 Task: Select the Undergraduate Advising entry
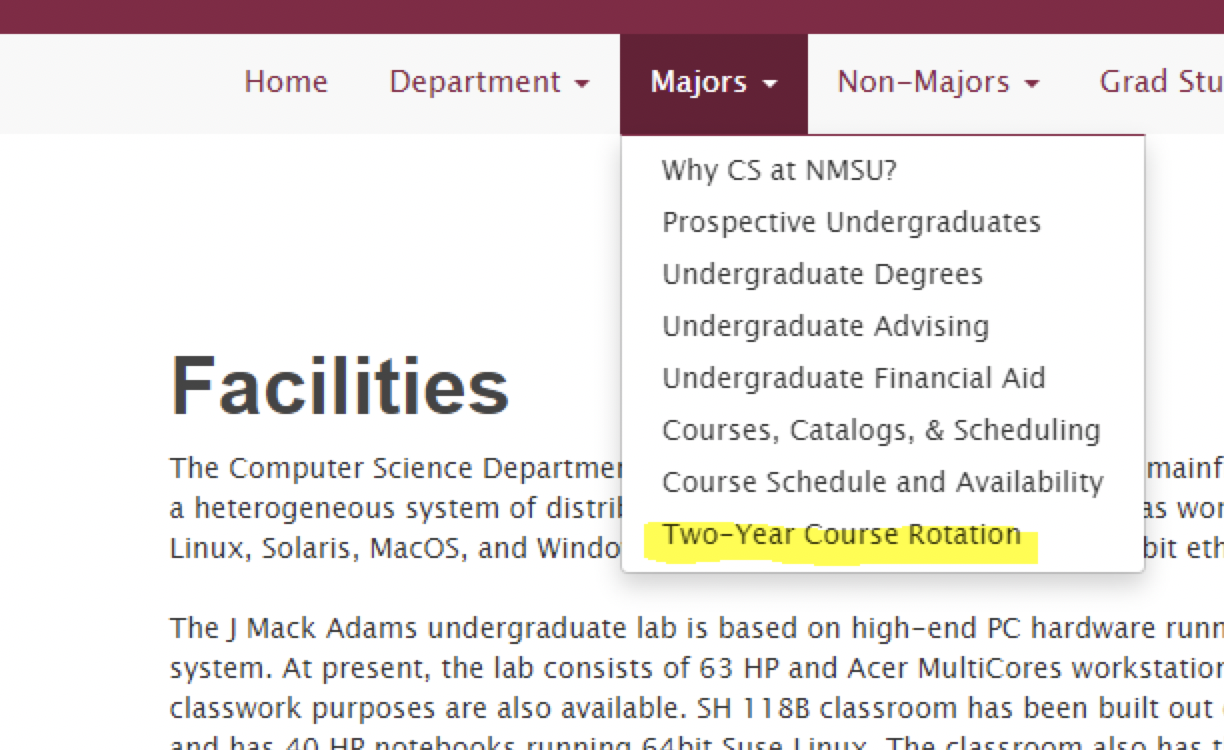[x=825, y=326]
